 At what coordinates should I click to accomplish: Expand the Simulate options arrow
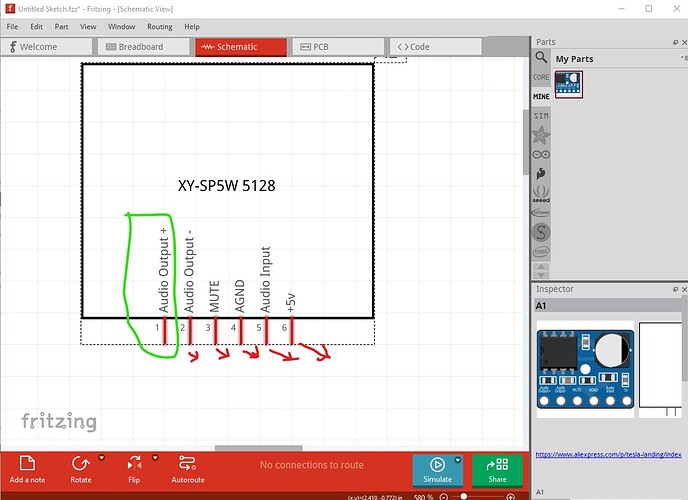[x=458, y=459]
